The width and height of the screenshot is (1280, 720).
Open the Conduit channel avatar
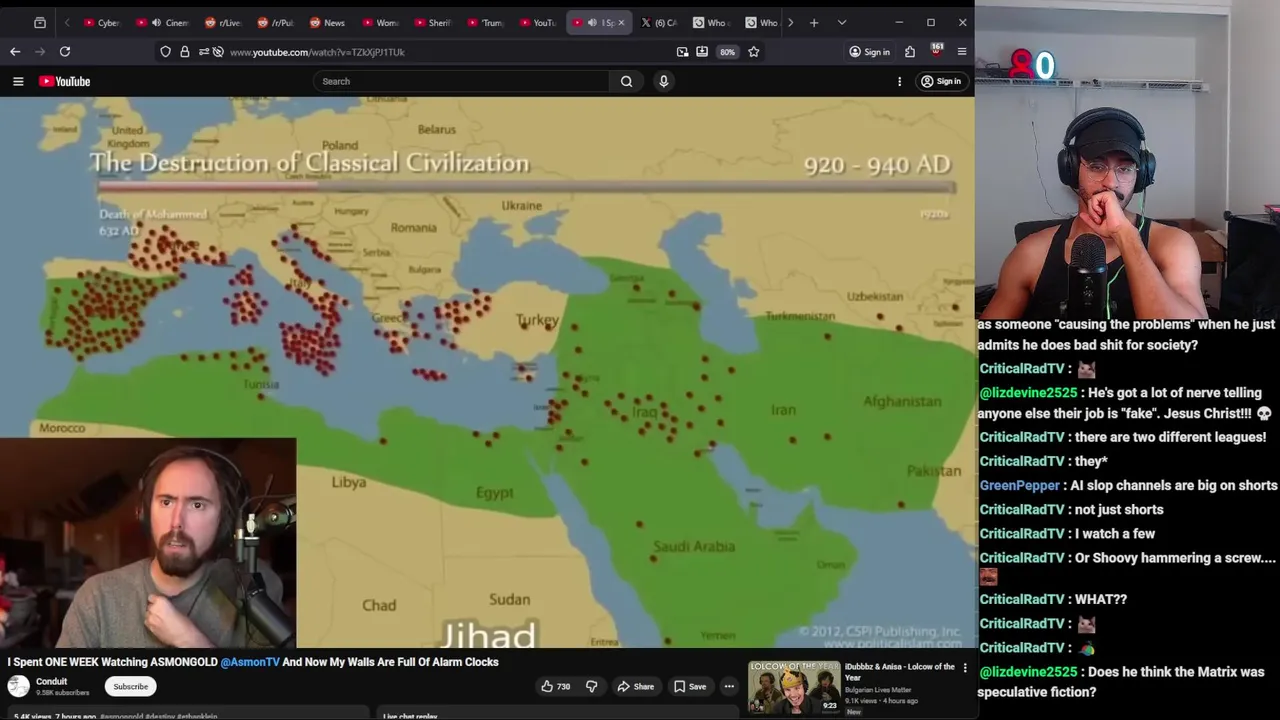click(x=18, y=686)
